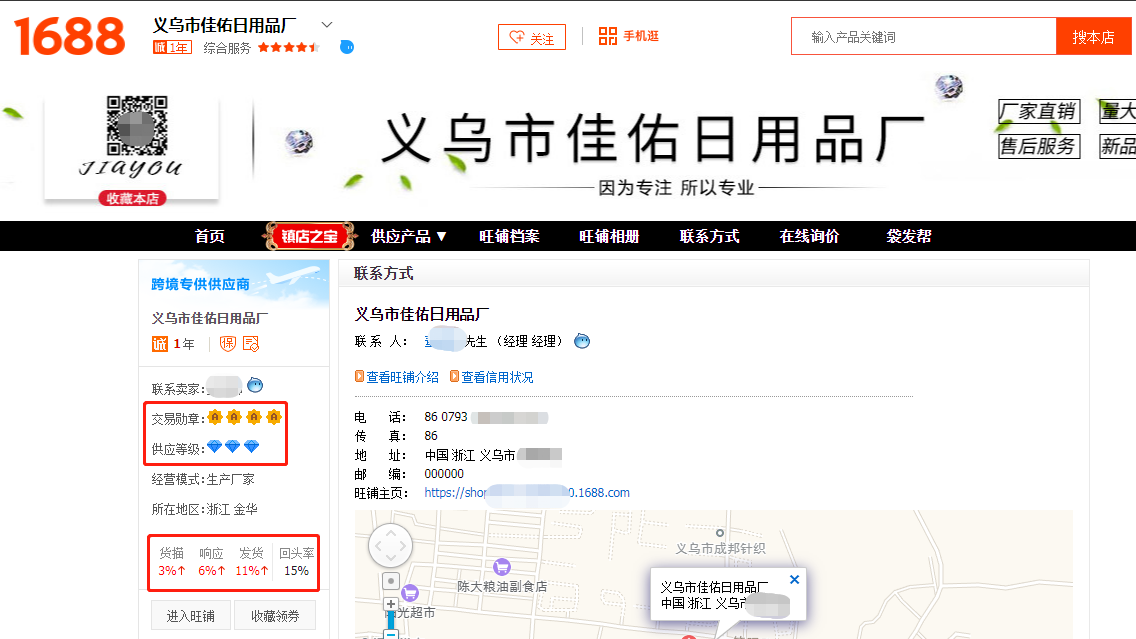1136x639 pixels.
Task: Click the 厂家直销 banner tag
Action: pos(1039,112)
